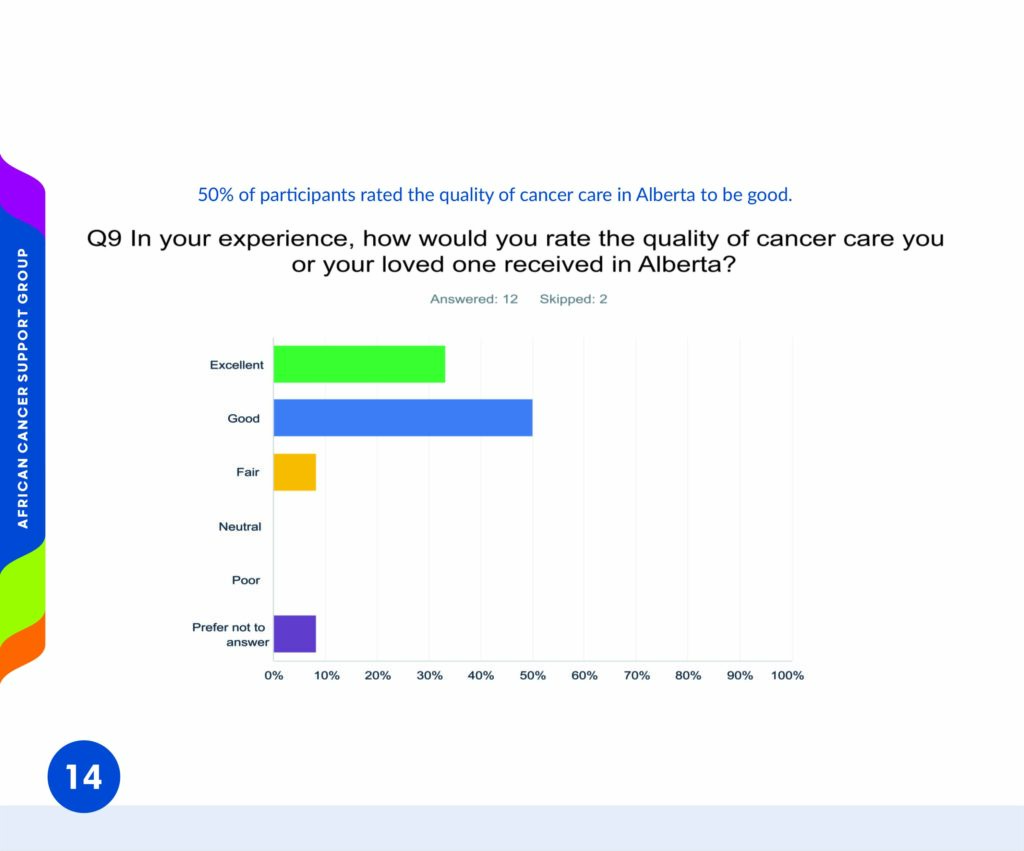Viewport: 1024px width, 851px height.
Task: Click the blue Good bar
Action: tap(403, 417)
